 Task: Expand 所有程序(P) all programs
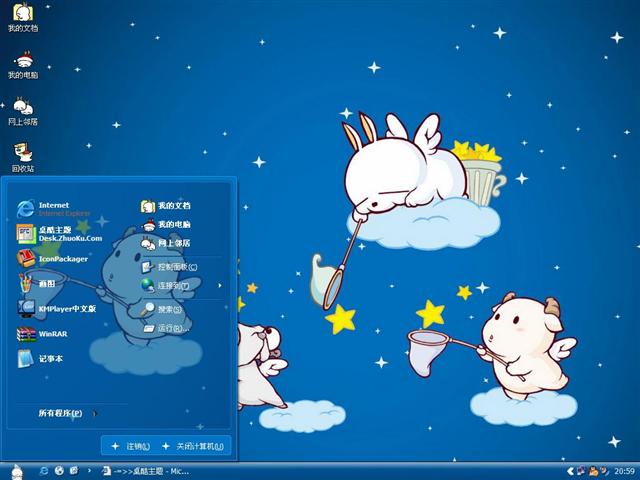point(60,413)
